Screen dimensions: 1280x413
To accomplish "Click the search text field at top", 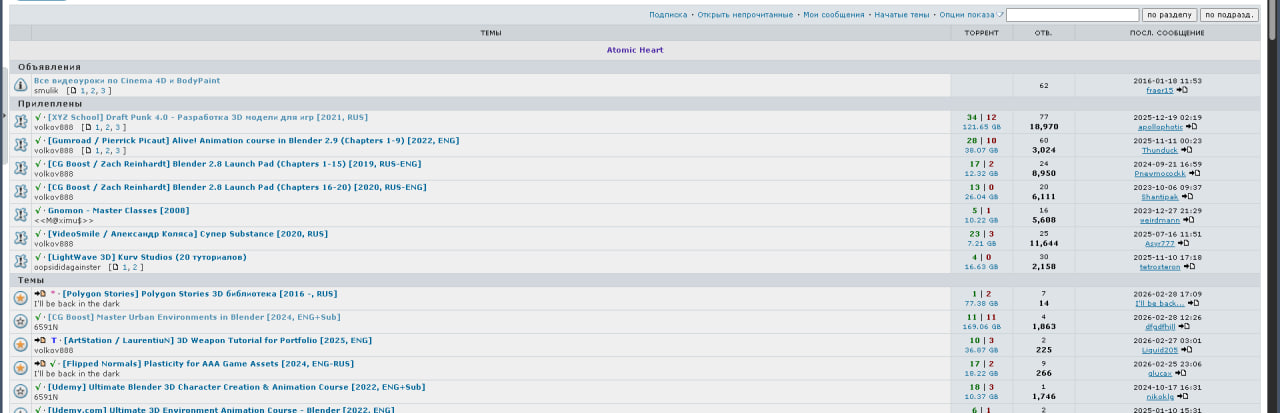I will pos(1072,15).
